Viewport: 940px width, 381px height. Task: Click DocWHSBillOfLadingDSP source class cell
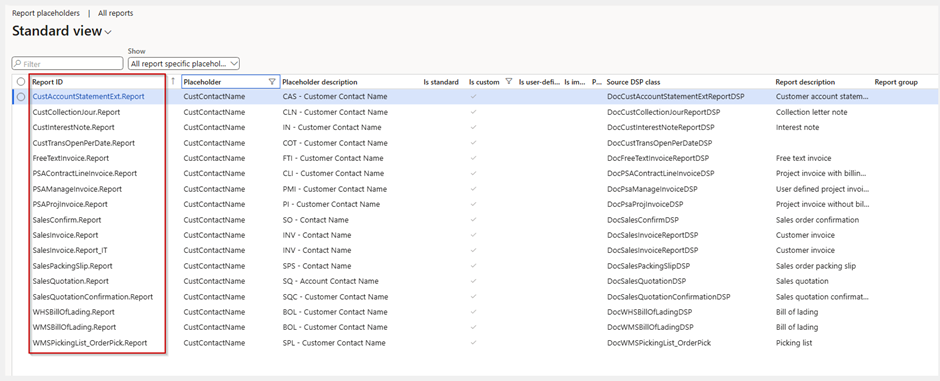point(649,312)
